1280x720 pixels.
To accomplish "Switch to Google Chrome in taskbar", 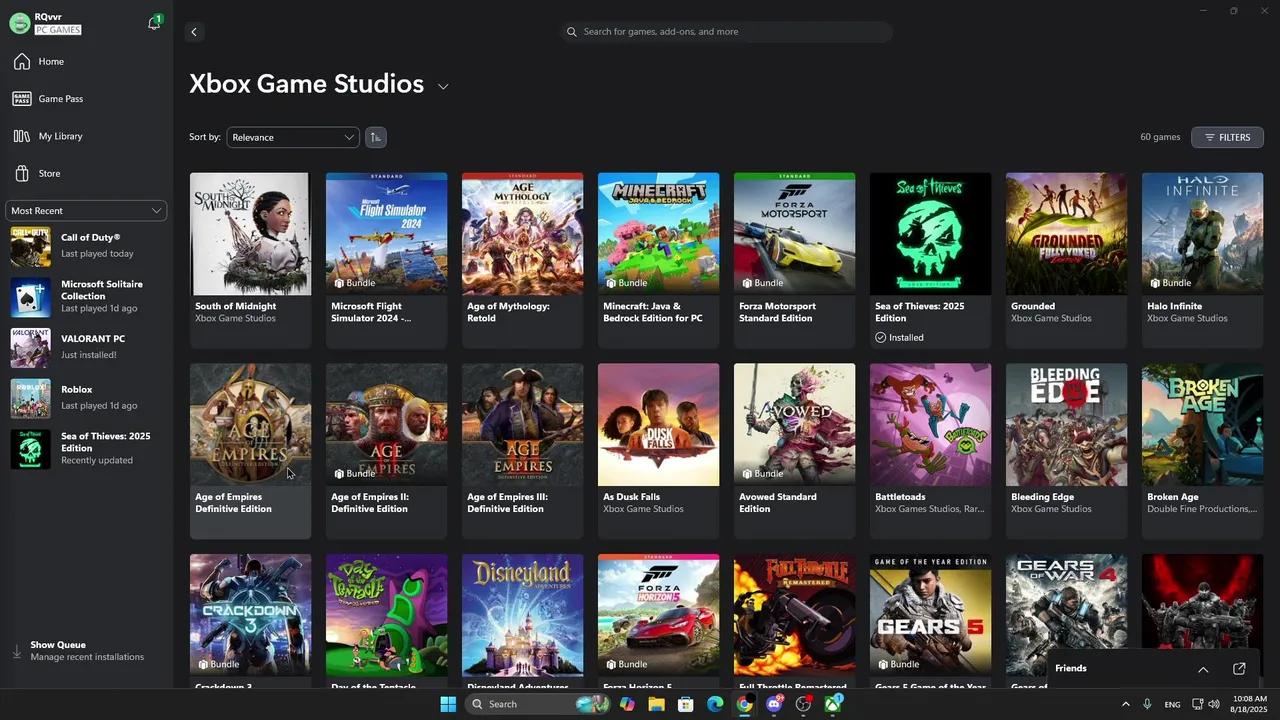I will [744, 704].
